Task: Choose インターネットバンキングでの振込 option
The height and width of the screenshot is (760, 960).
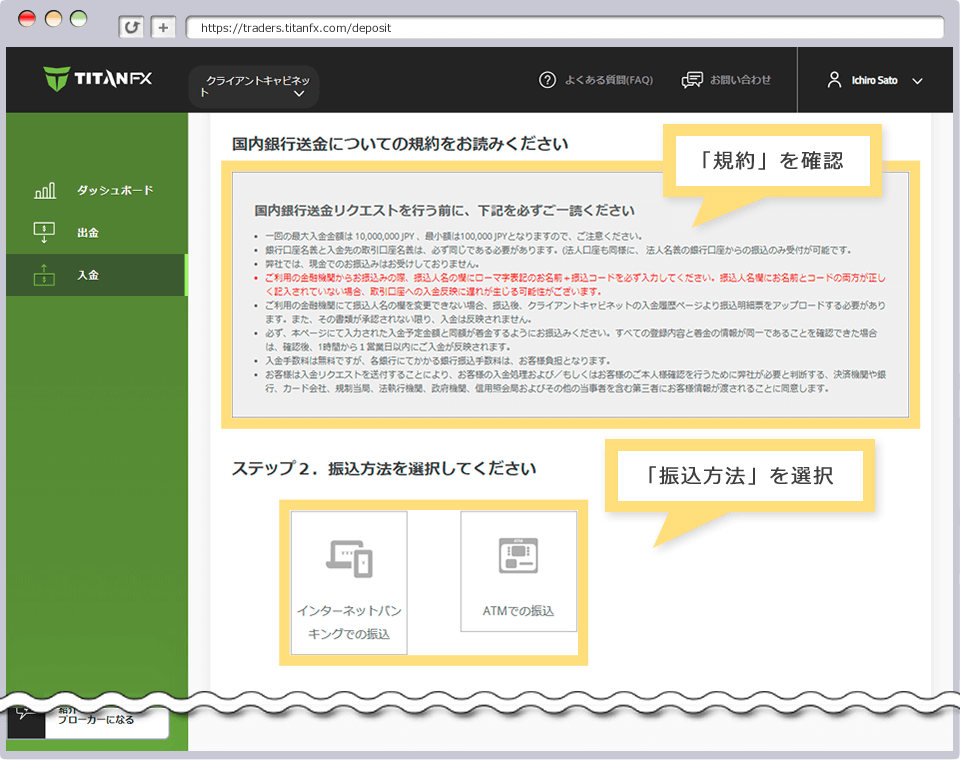Action: point(349,622)
